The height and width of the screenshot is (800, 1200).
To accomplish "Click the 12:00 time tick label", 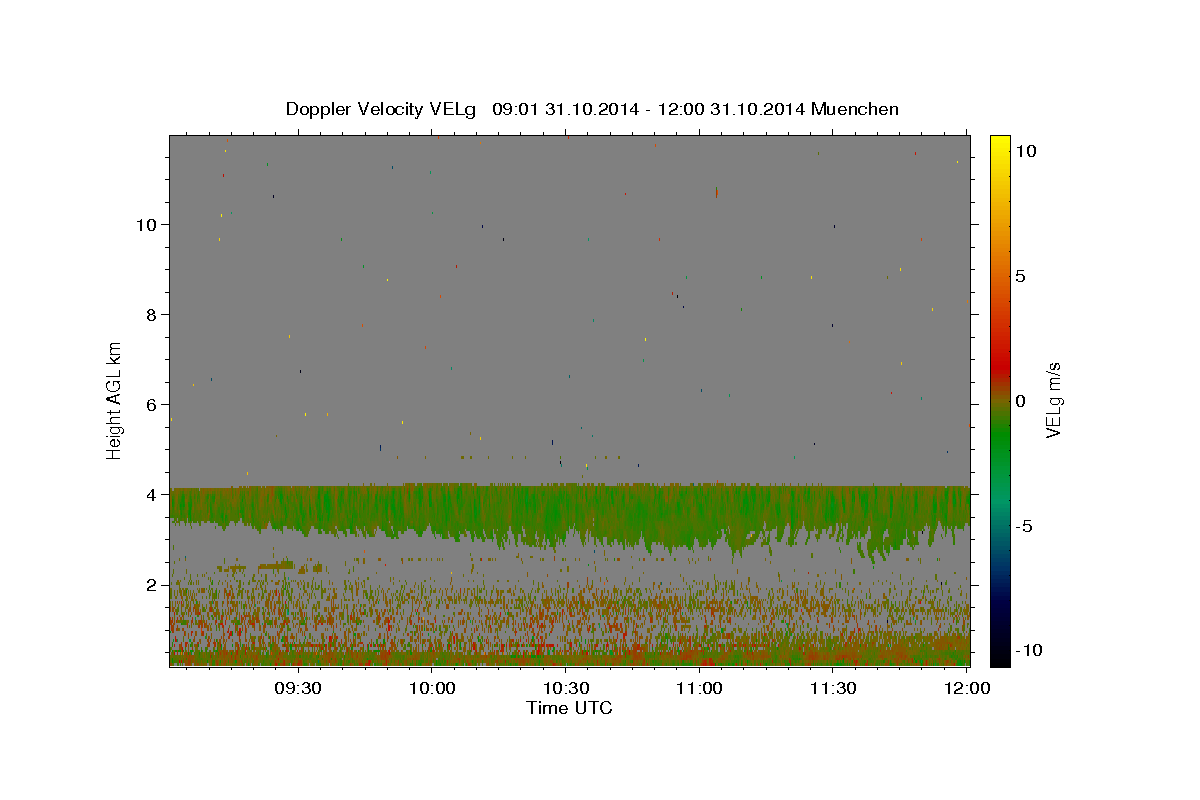I will [x=966, y=689].
